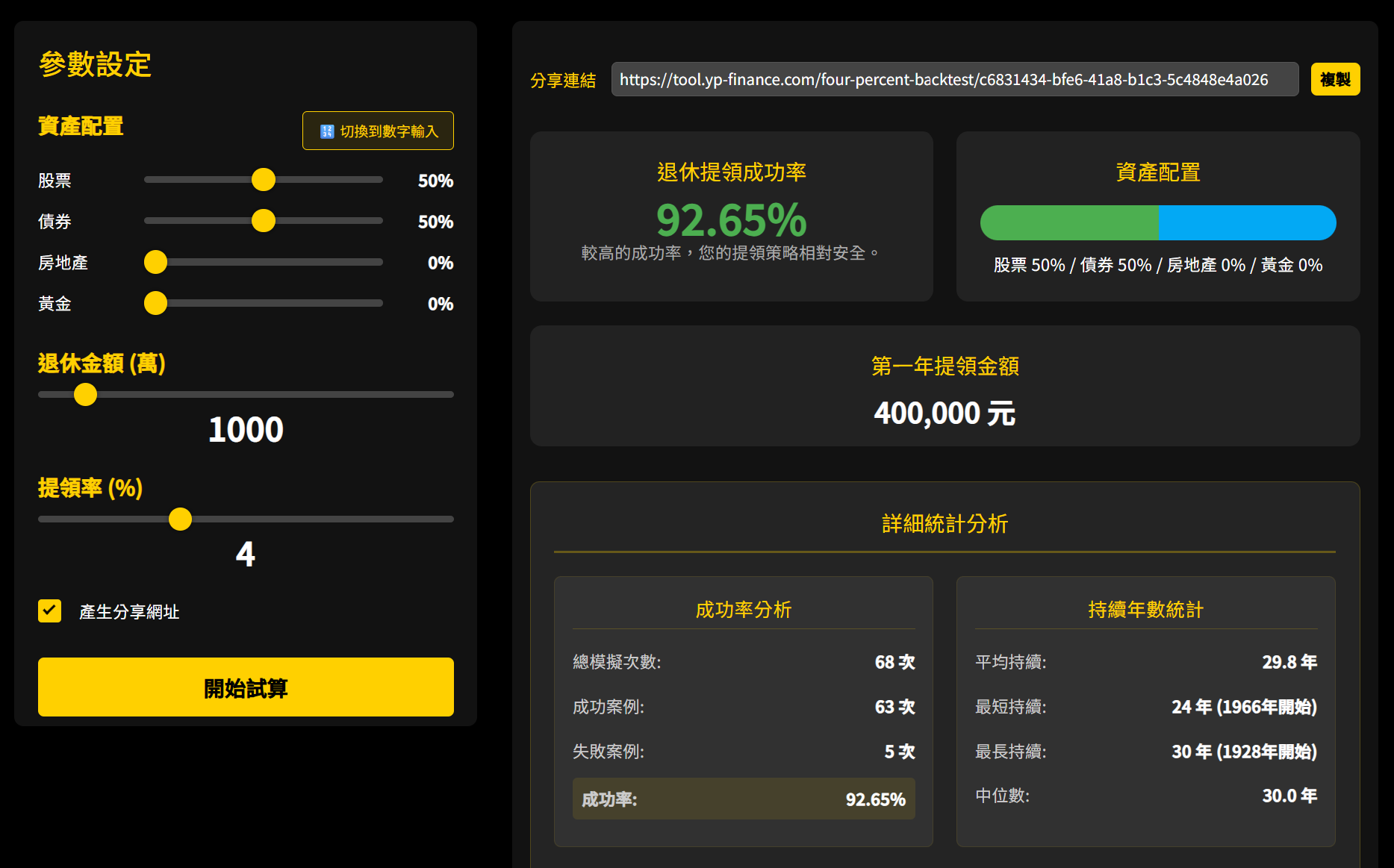The height and width of the screenshot is (868, 1394).
Task: Click the 29.8 年 average duration value
Action: tap(1289, 662)
